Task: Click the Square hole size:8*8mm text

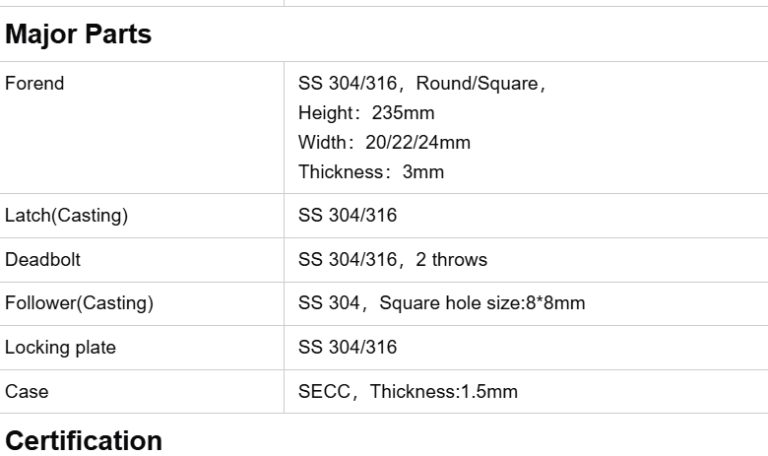Action: (482, 304)
